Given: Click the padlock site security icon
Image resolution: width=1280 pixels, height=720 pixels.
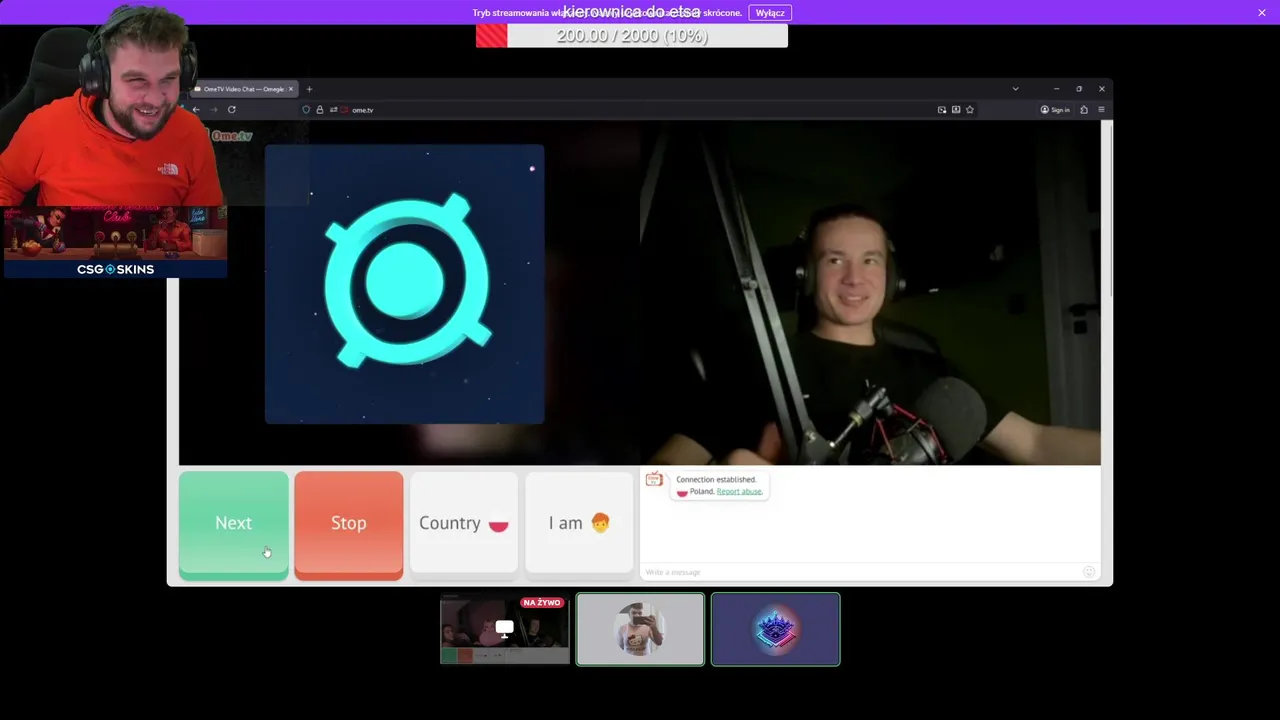Looking at the screenshot, I should pos(320,110).
